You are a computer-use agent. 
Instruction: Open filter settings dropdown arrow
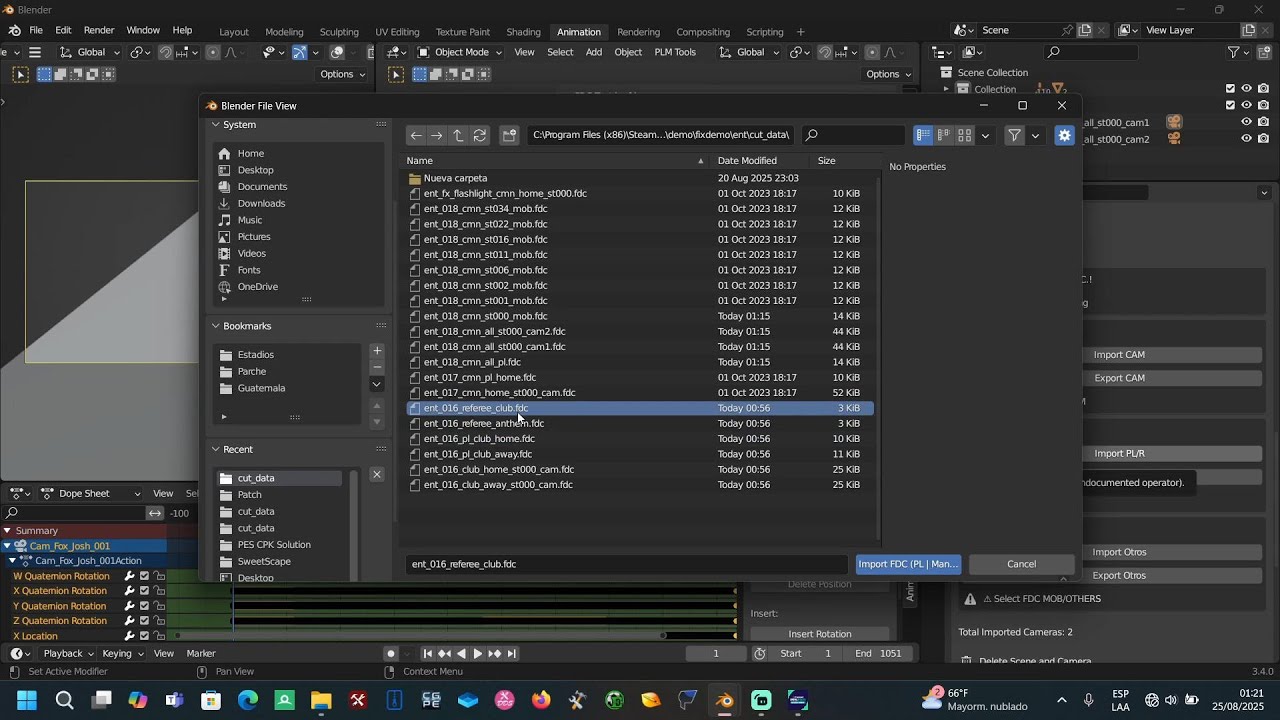pyautogui.click(x=1036, y=135)
